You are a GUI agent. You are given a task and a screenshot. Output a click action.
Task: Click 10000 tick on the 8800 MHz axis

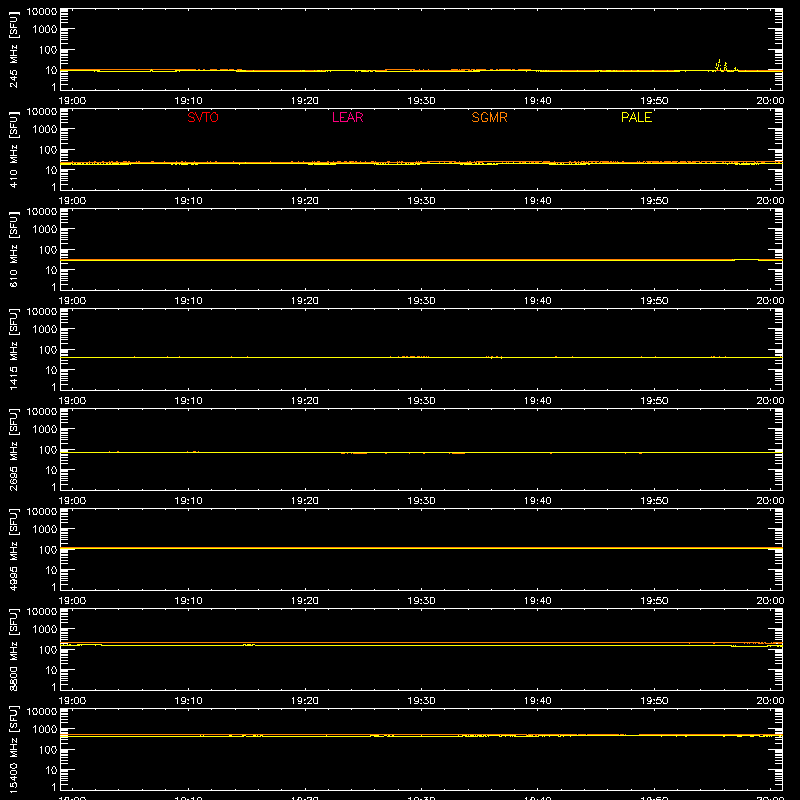click(x=42, y=611)
